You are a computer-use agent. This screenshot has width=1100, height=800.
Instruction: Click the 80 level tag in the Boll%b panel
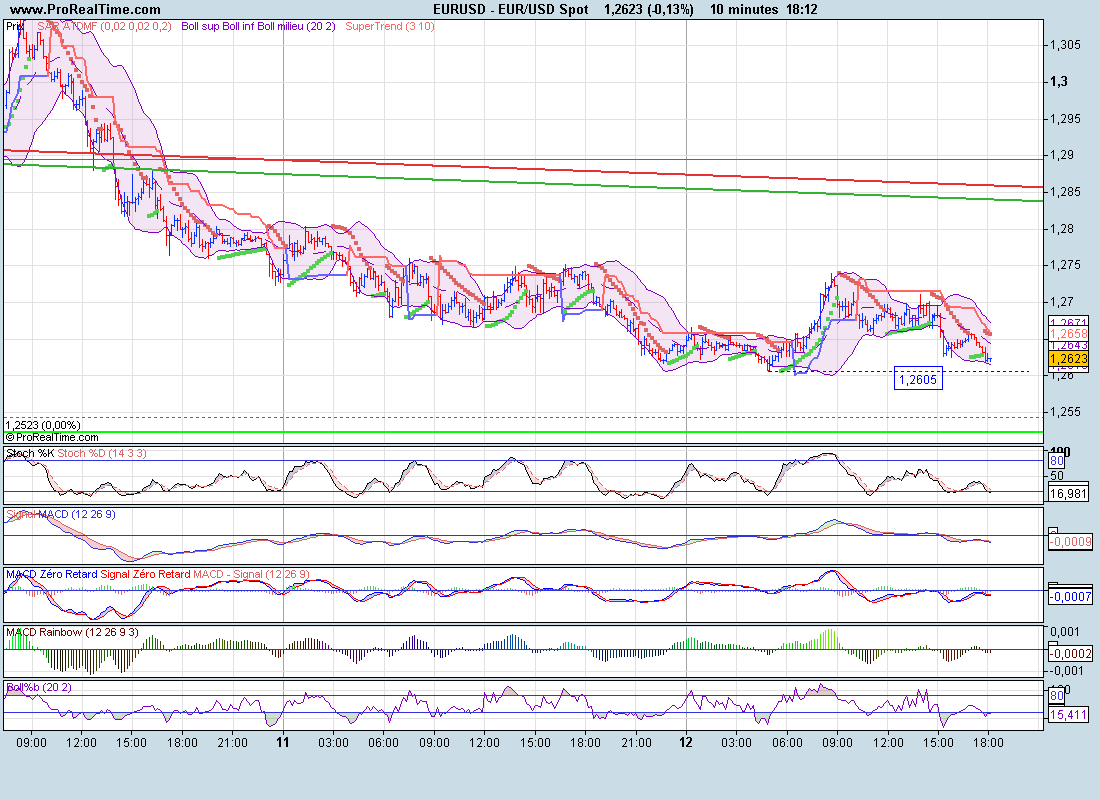[x=1057, y=696]
